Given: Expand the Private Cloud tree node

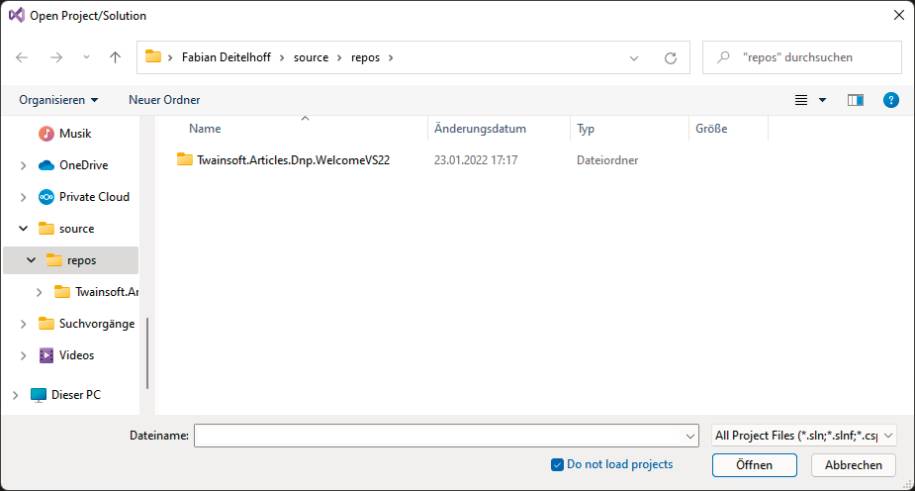Looking at the screenshot, I should point(23,197).
